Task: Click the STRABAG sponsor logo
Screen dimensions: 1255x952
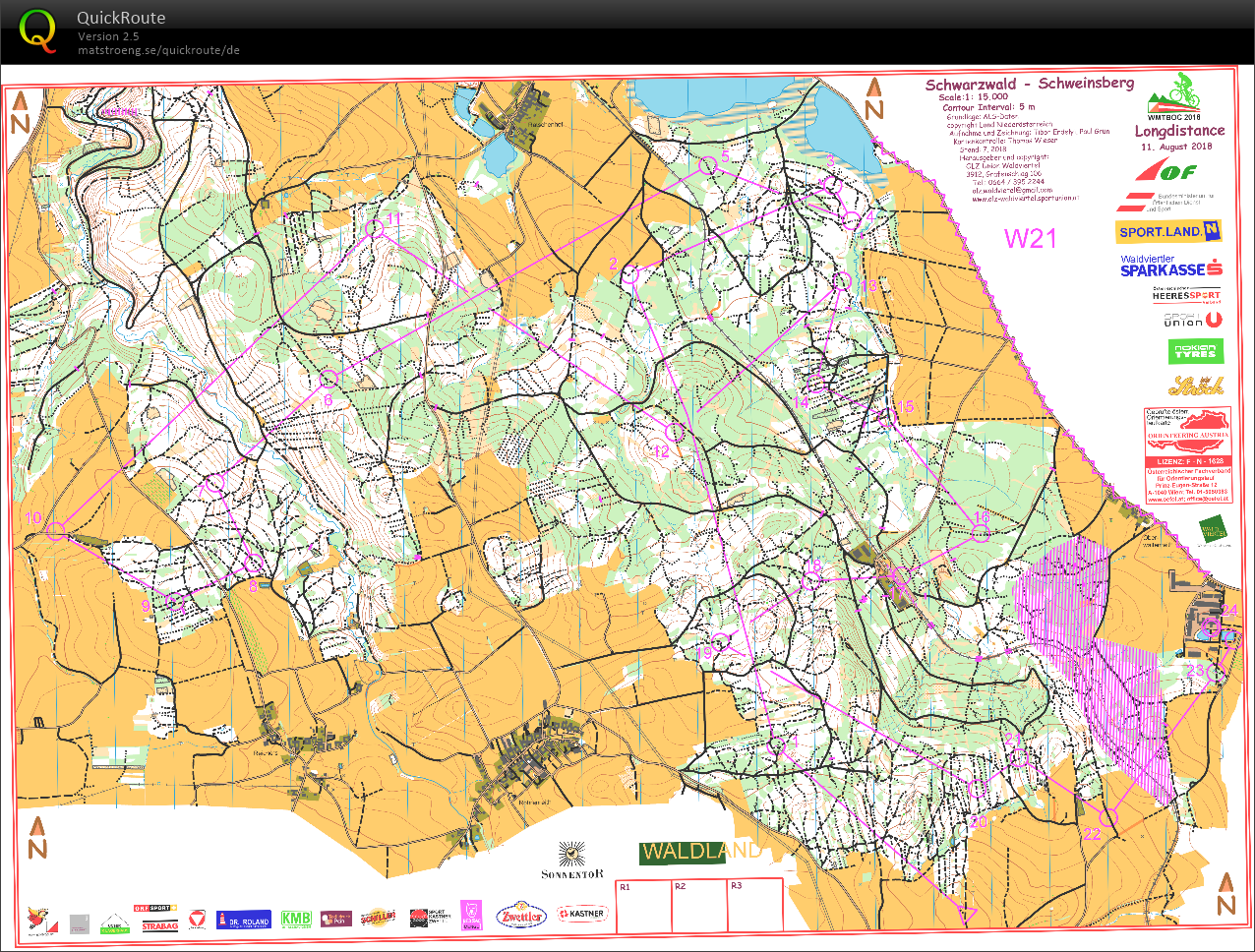Action: click(x=158, y=926)
